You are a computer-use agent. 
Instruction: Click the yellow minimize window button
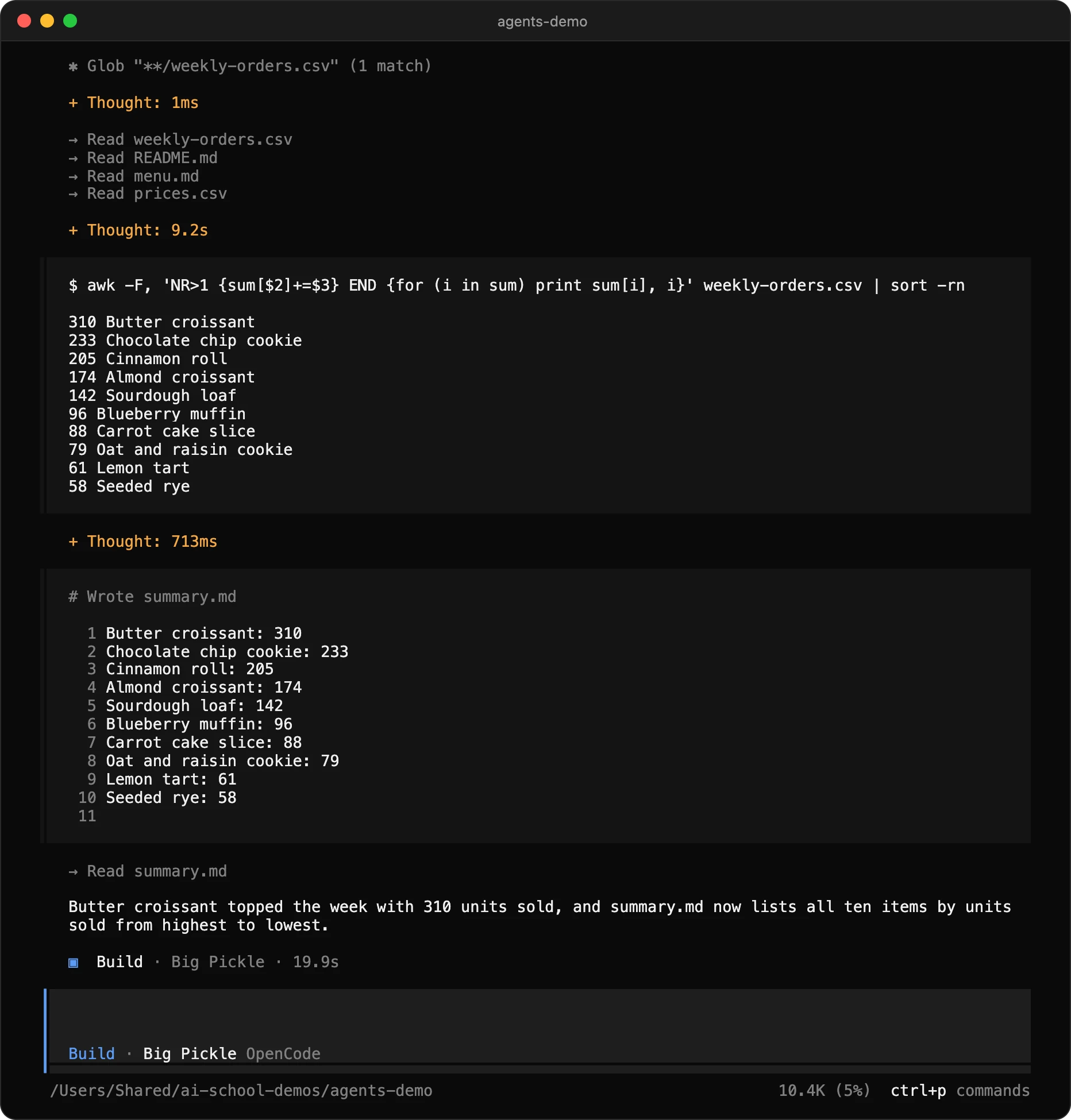[x=47, y=21]
